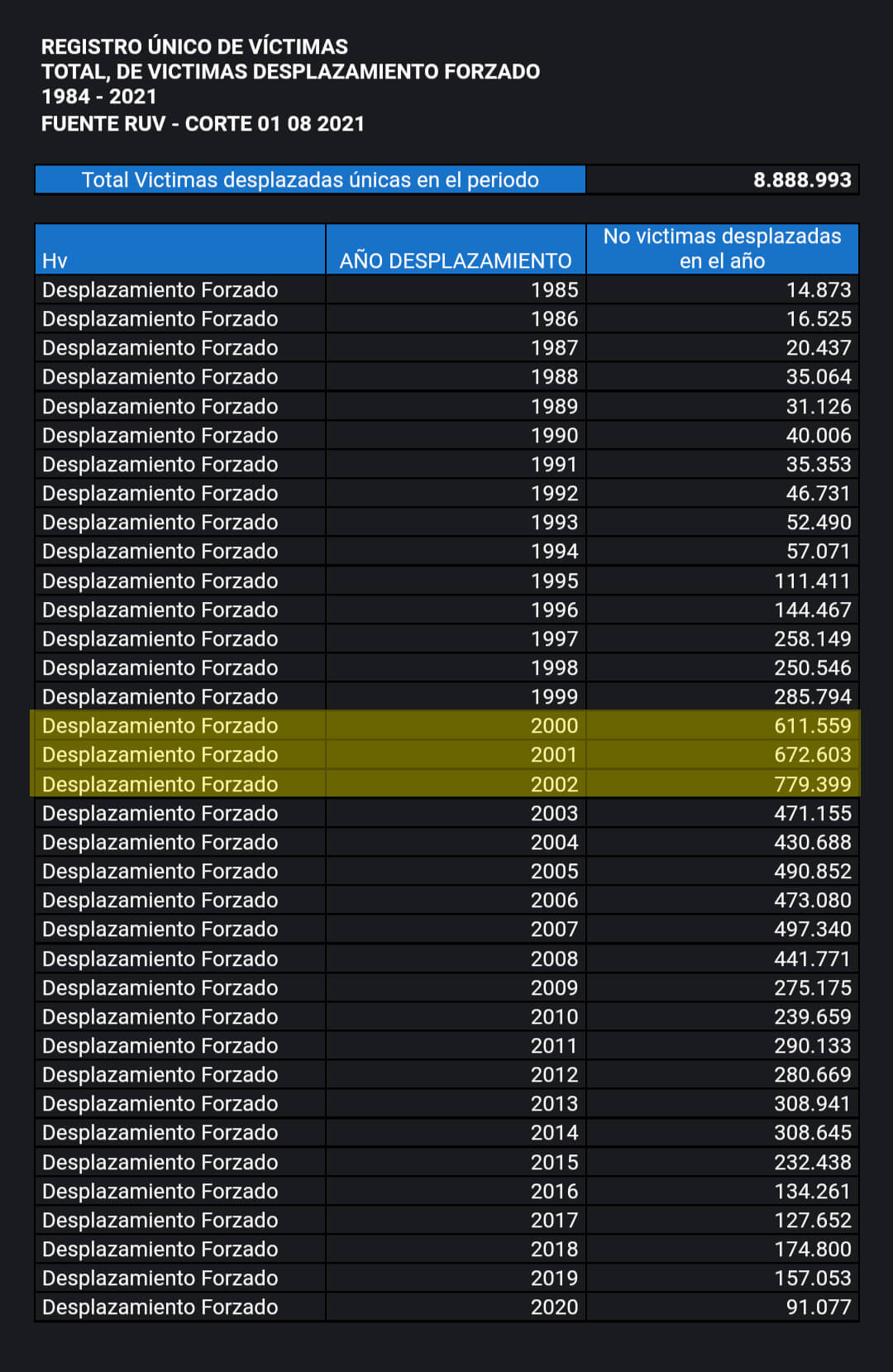The width and height of the screenshot is (893, 1372).
Task: Select the value 16.525 for 1986
Action: tap(819, 319)
